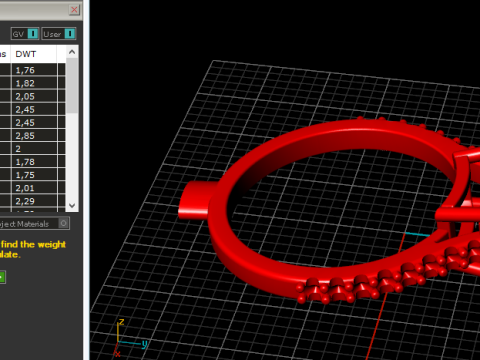The height and width of the screenshot is (360, 480).
Task: Select the 1,78 DWT cell
Action: [x=34, y=162]
